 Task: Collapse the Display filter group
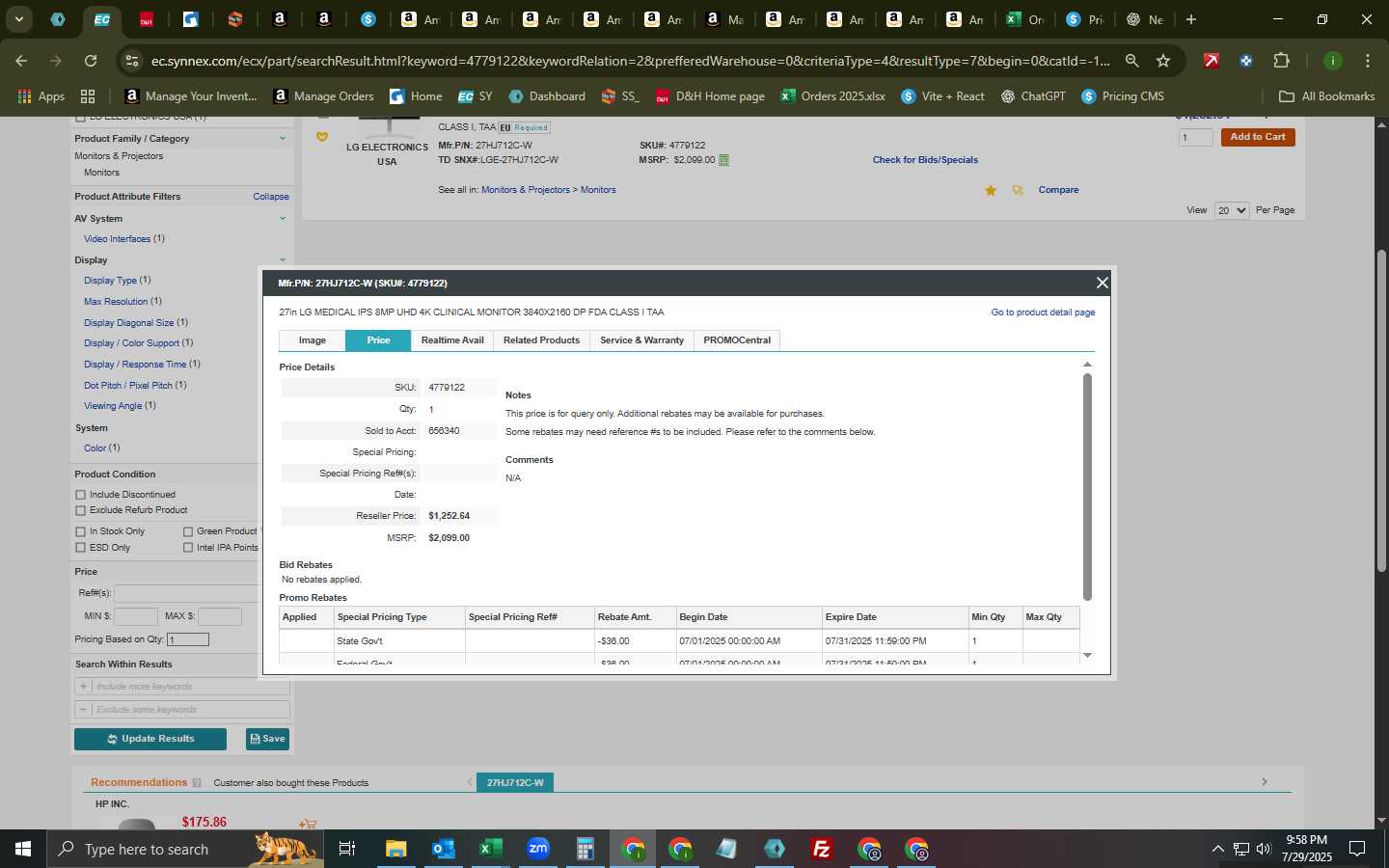(x=283, y=260)
